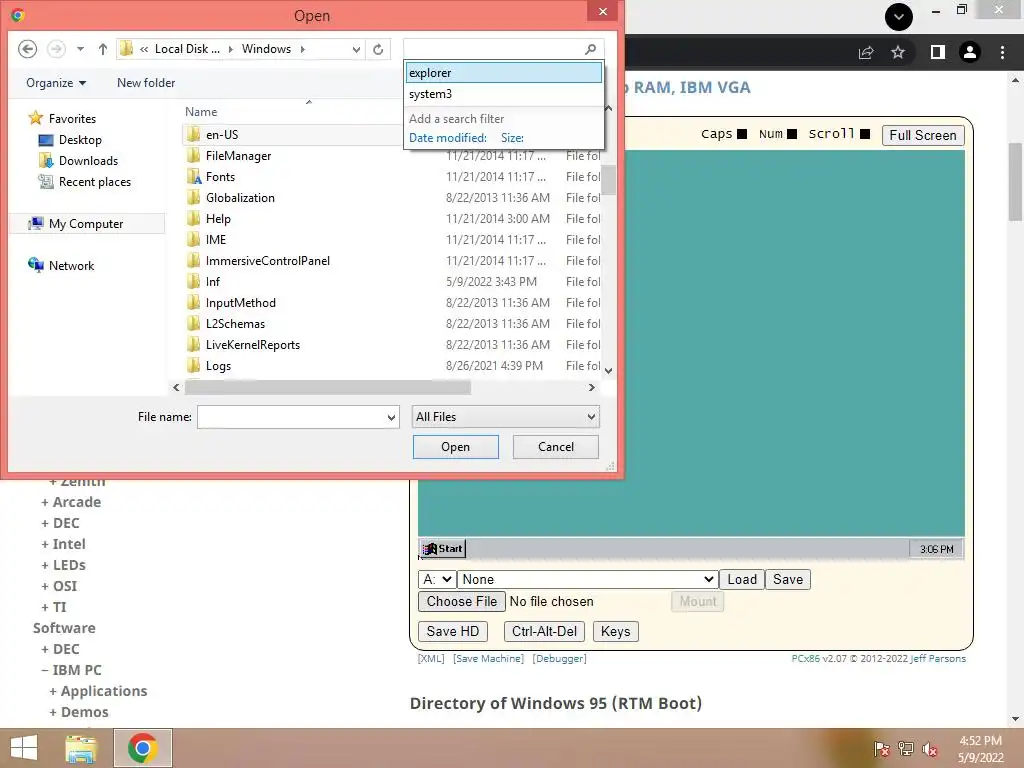Click file list scroll down arrow

[x=608, y=371]
